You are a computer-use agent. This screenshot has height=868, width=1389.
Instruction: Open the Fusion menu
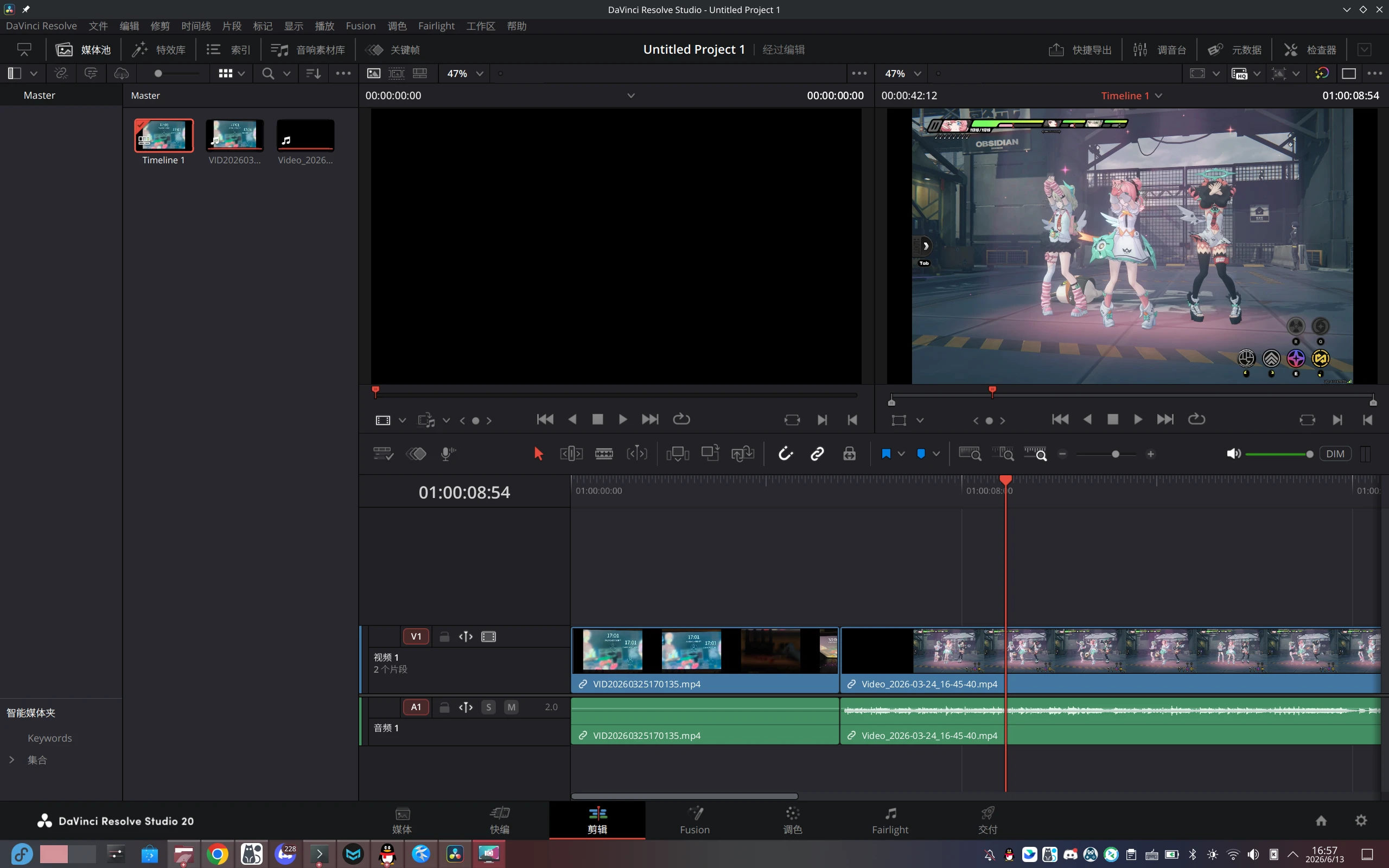[x=360, y=26]
